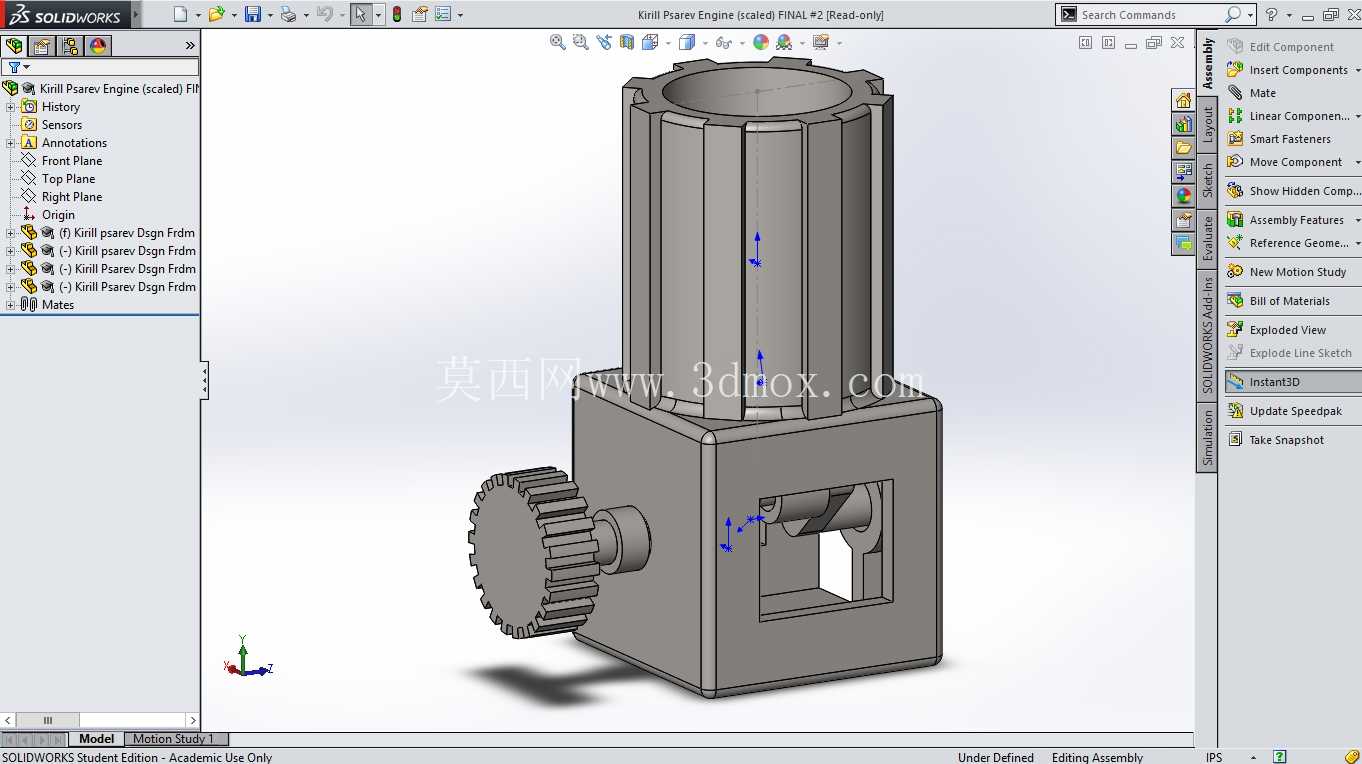Click Zoom to Area icon
The width and height of the screenshot is (1362, 764).
[x=580, y=42]
